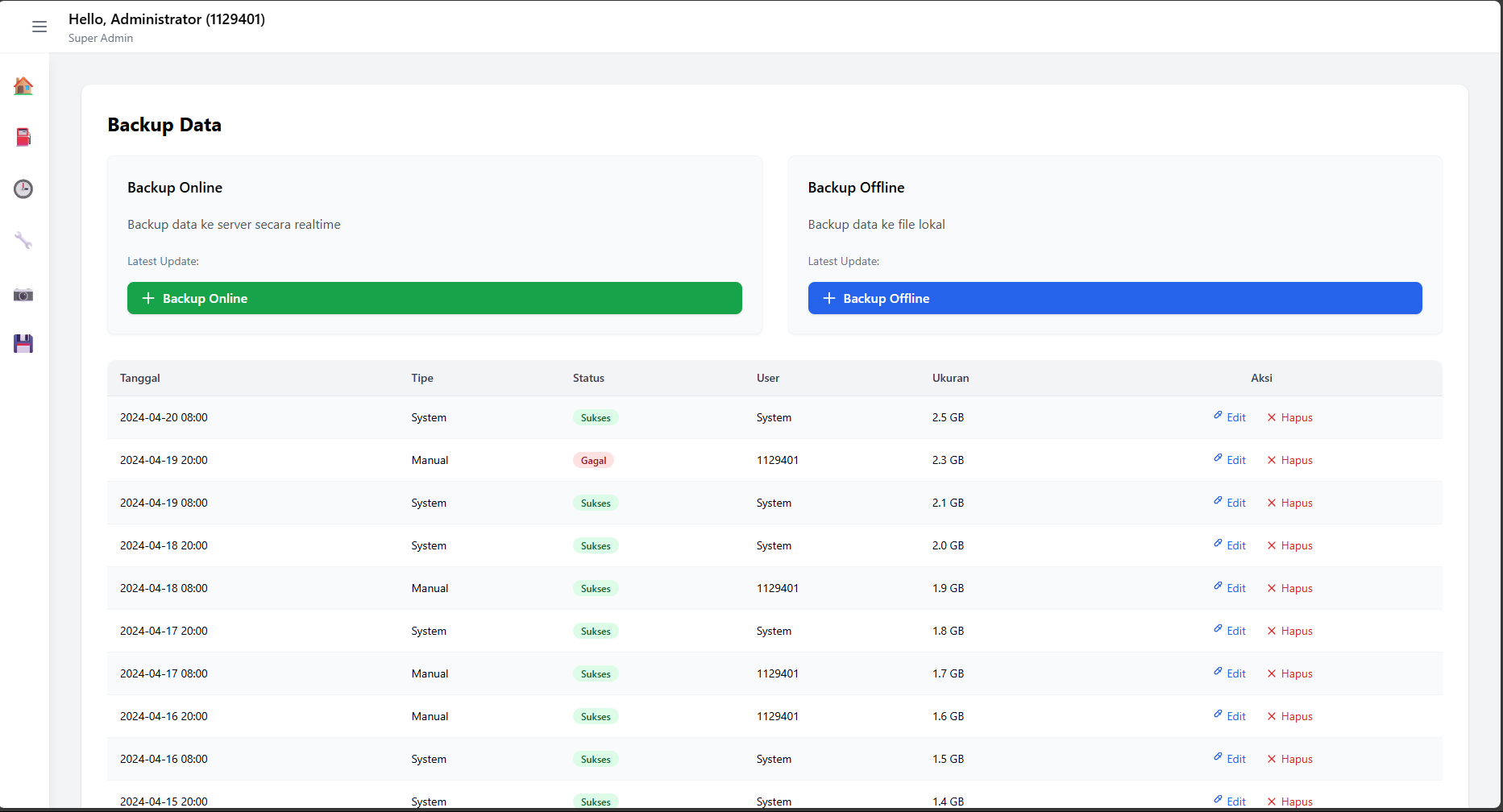Click the Gagal status badge
This screenshot has width=1503, height=812.
[x=593, y=461]
